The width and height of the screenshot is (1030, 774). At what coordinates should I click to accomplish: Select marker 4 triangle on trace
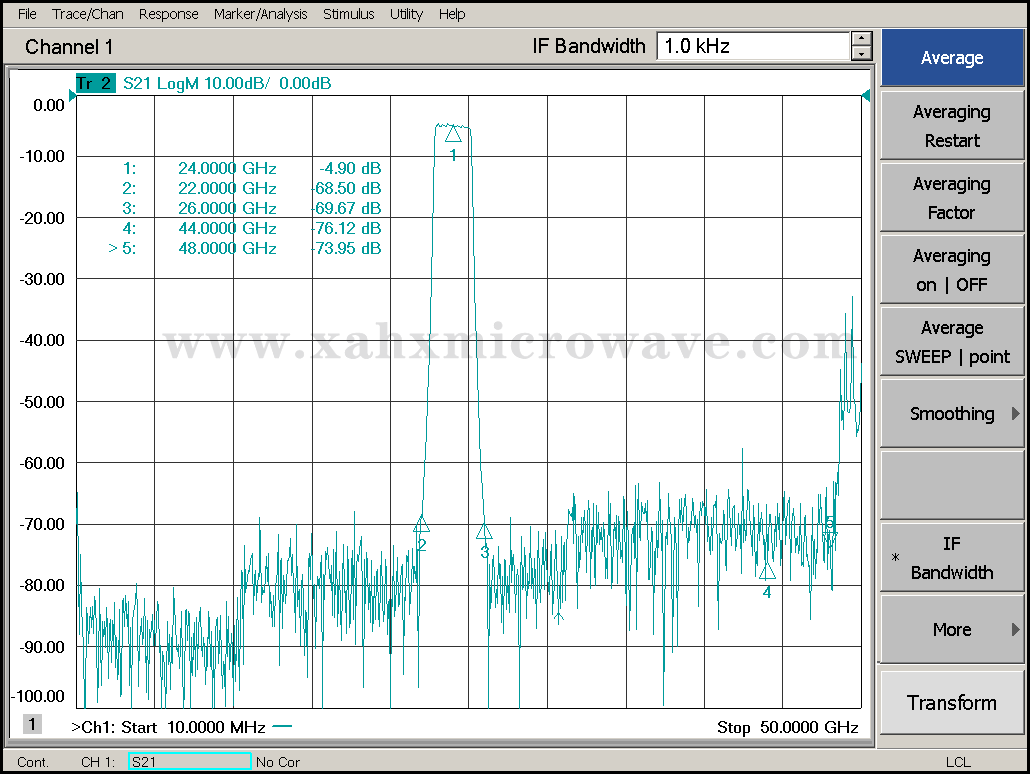tap(767, 572)
